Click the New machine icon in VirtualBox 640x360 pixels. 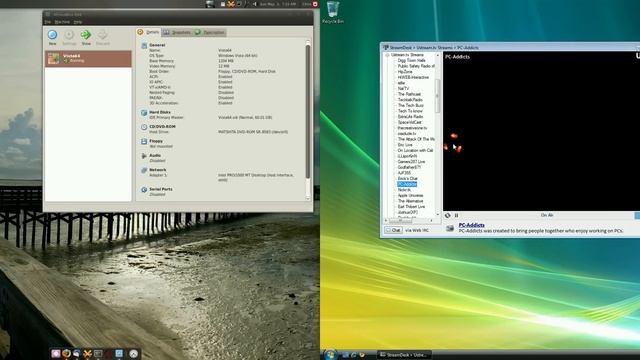tap(52, 35)
